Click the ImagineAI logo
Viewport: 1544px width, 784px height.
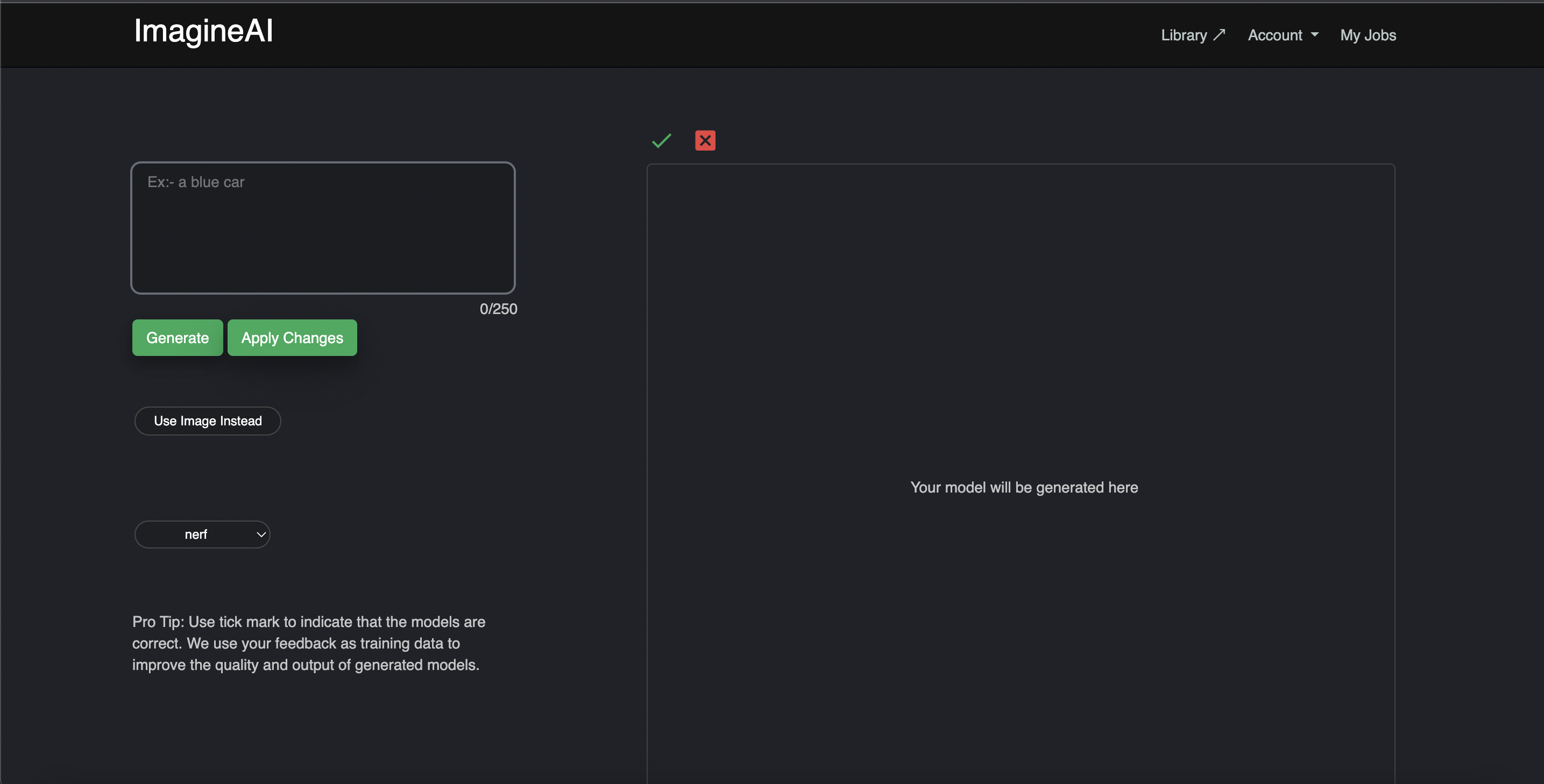203,31
